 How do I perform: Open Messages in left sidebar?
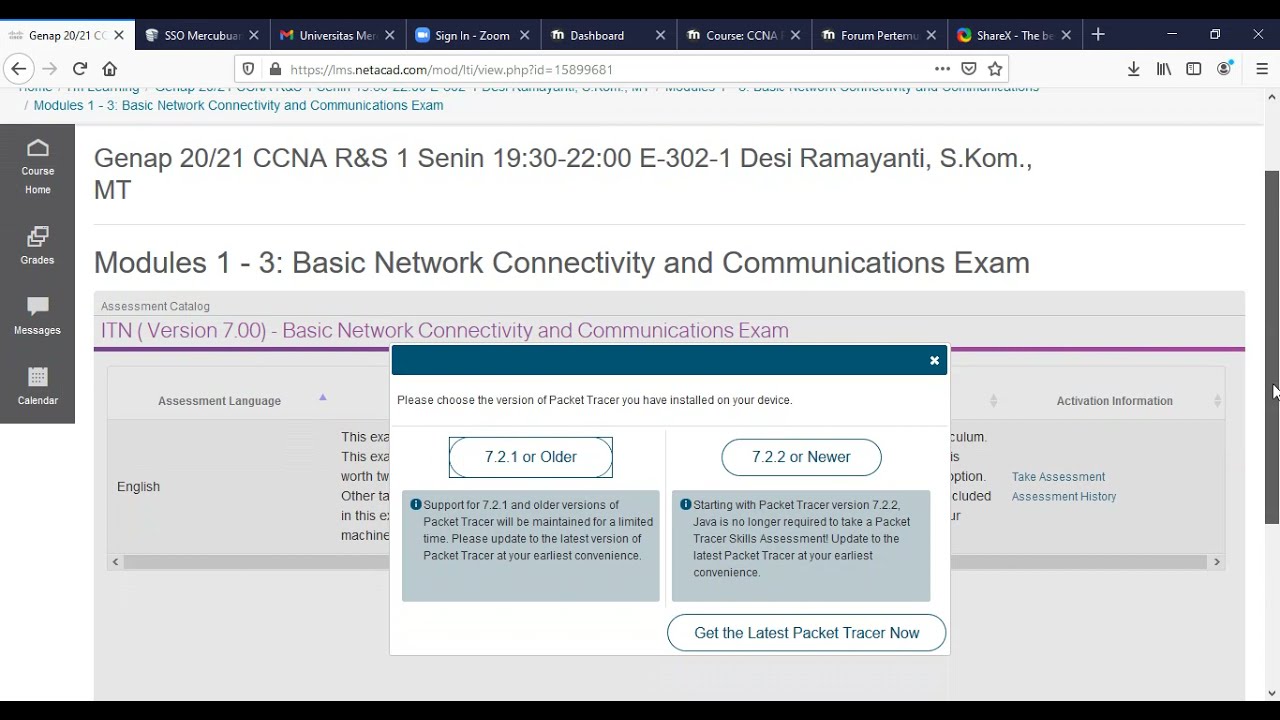coord(37,315)
